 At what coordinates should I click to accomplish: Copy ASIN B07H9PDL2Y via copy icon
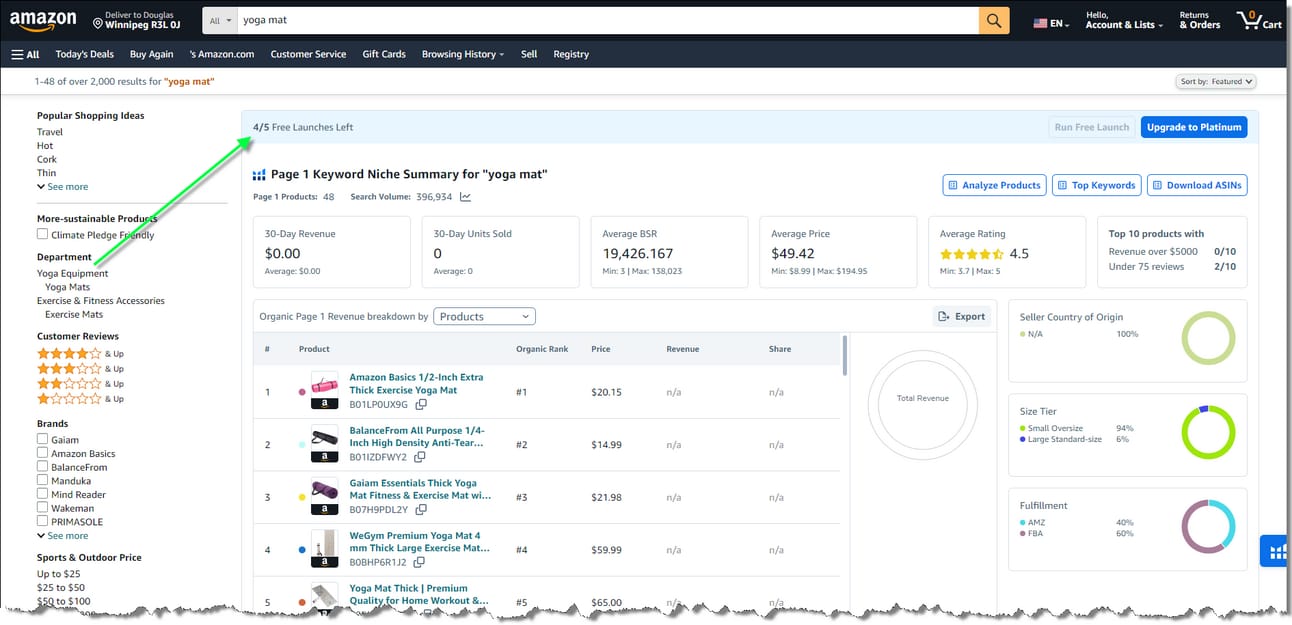(x=421, y=509)
